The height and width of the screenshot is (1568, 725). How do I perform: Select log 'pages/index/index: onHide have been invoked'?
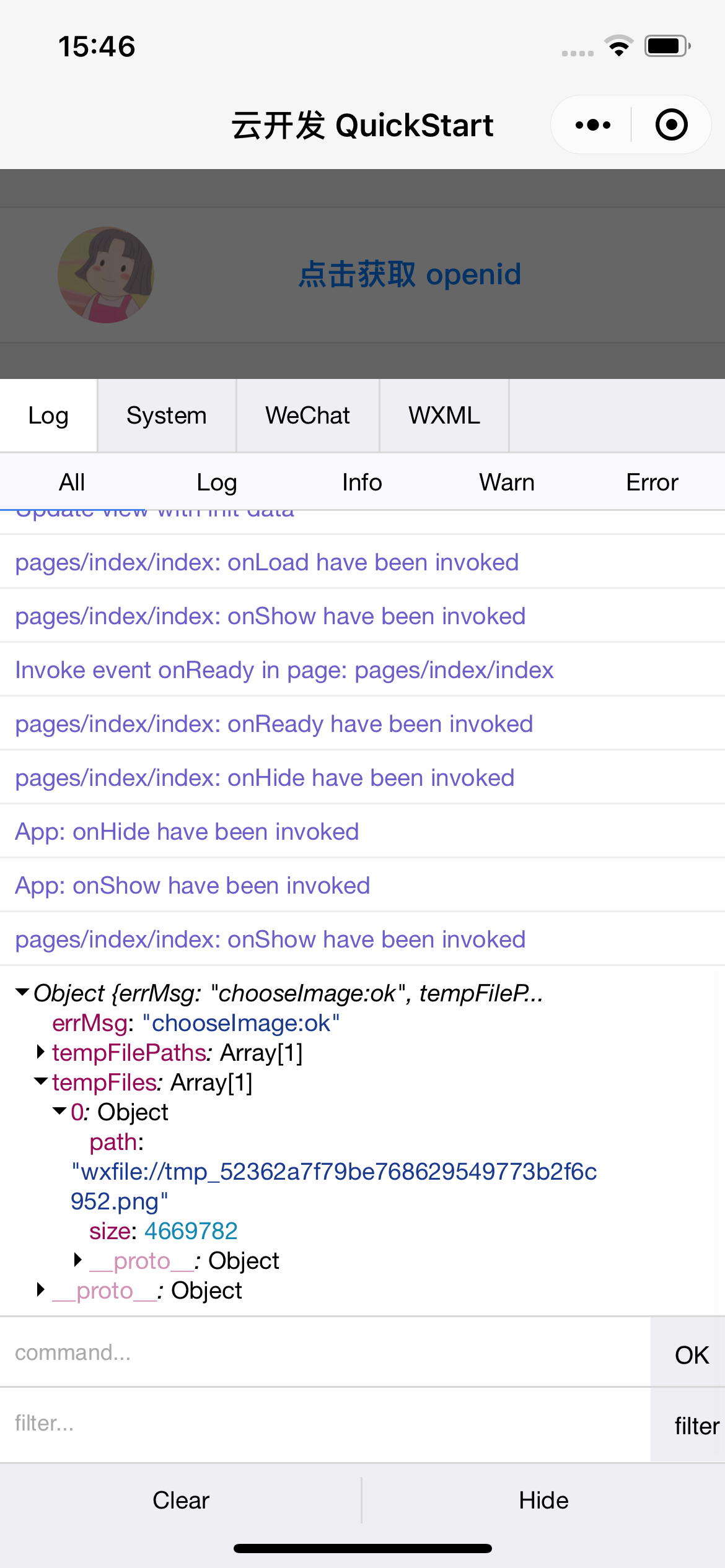[x=362, y=777]
